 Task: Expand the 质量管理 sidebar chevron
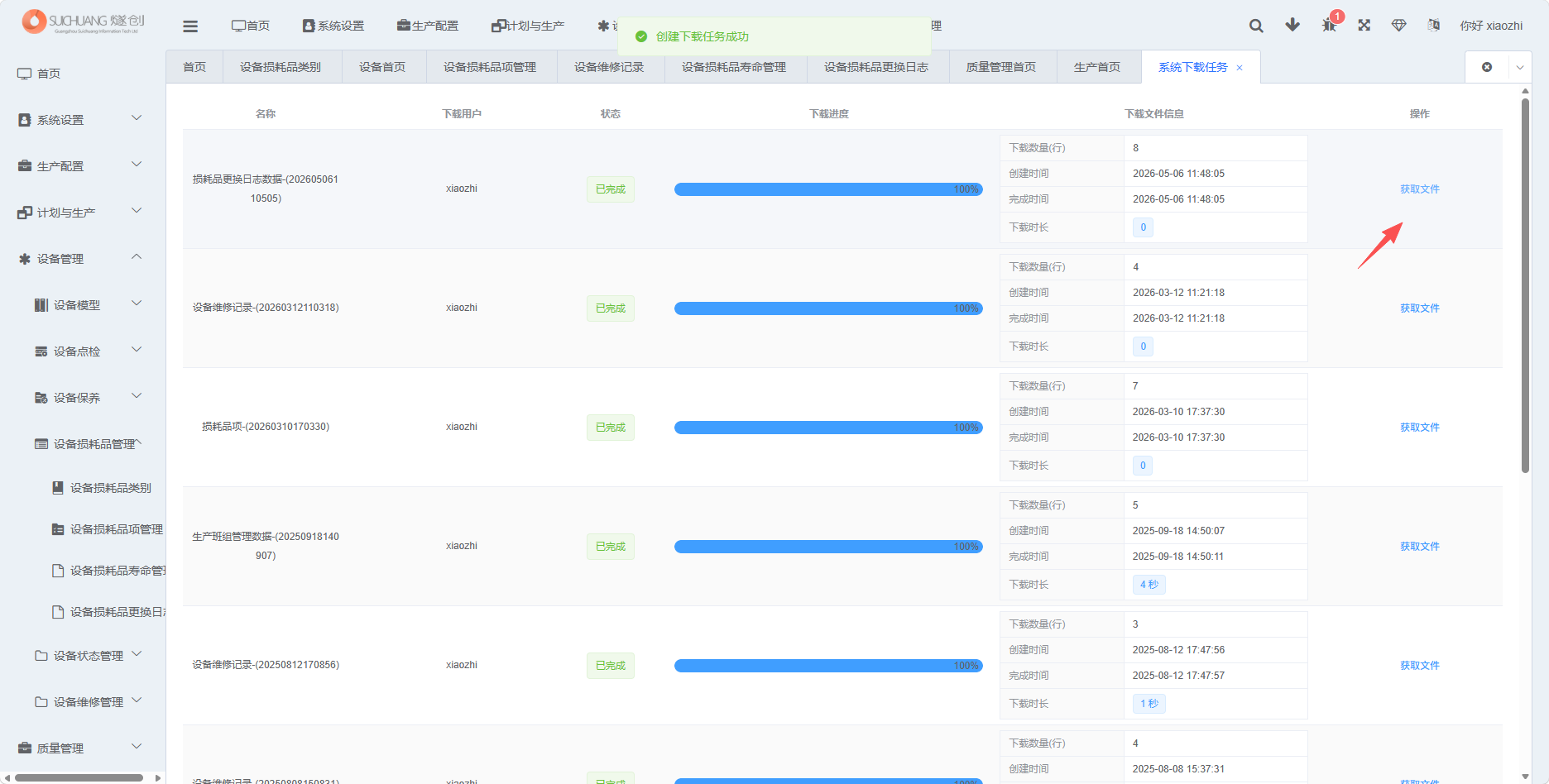tap(137, 747)
